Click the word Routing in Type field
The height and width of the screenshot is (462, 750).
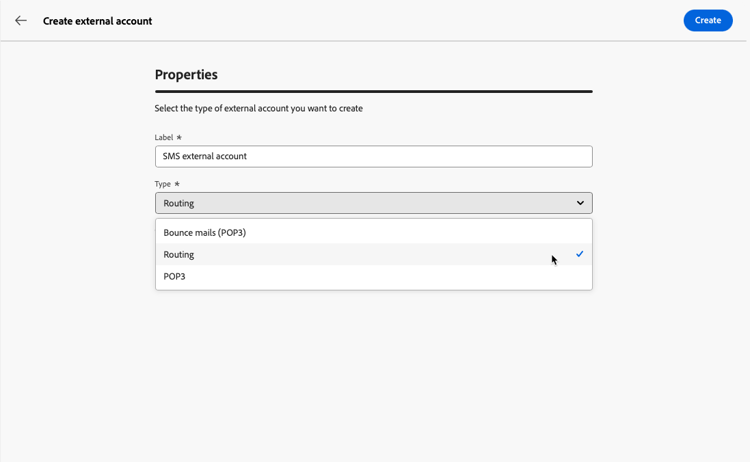pyautogui.click(x=179, y=203)
